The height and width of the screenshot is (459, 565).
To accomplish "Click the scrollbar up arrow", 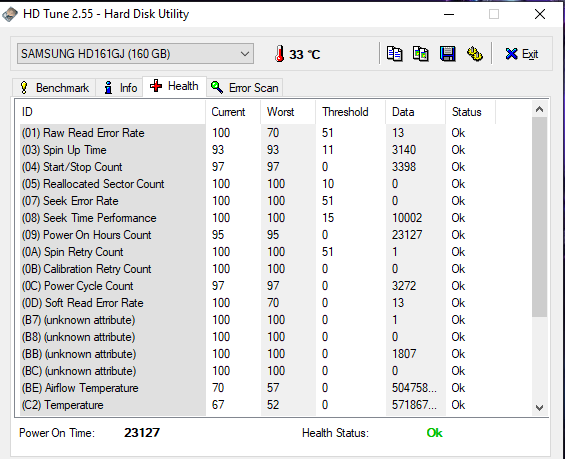I will (539, 109).
